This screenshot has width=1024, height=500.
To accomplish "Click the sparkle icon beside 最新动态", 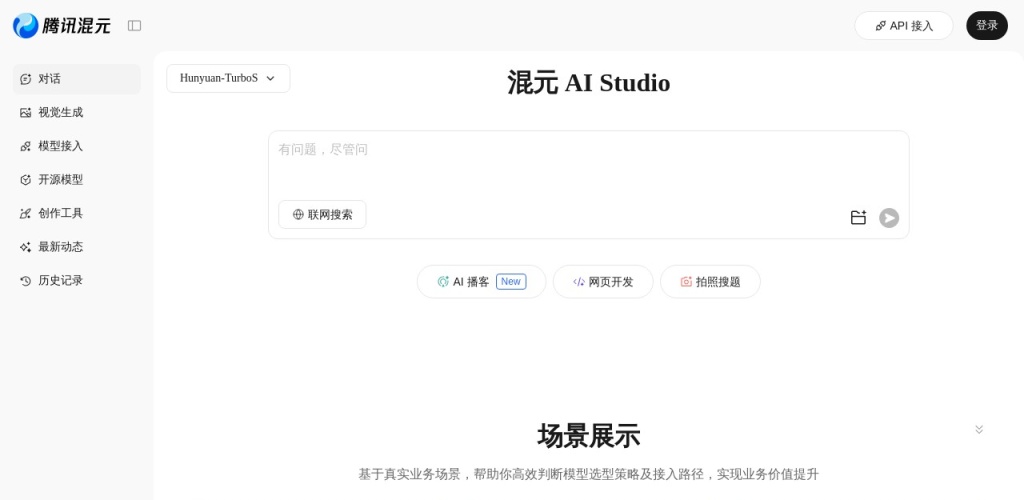I will click(x=25, y=247).
